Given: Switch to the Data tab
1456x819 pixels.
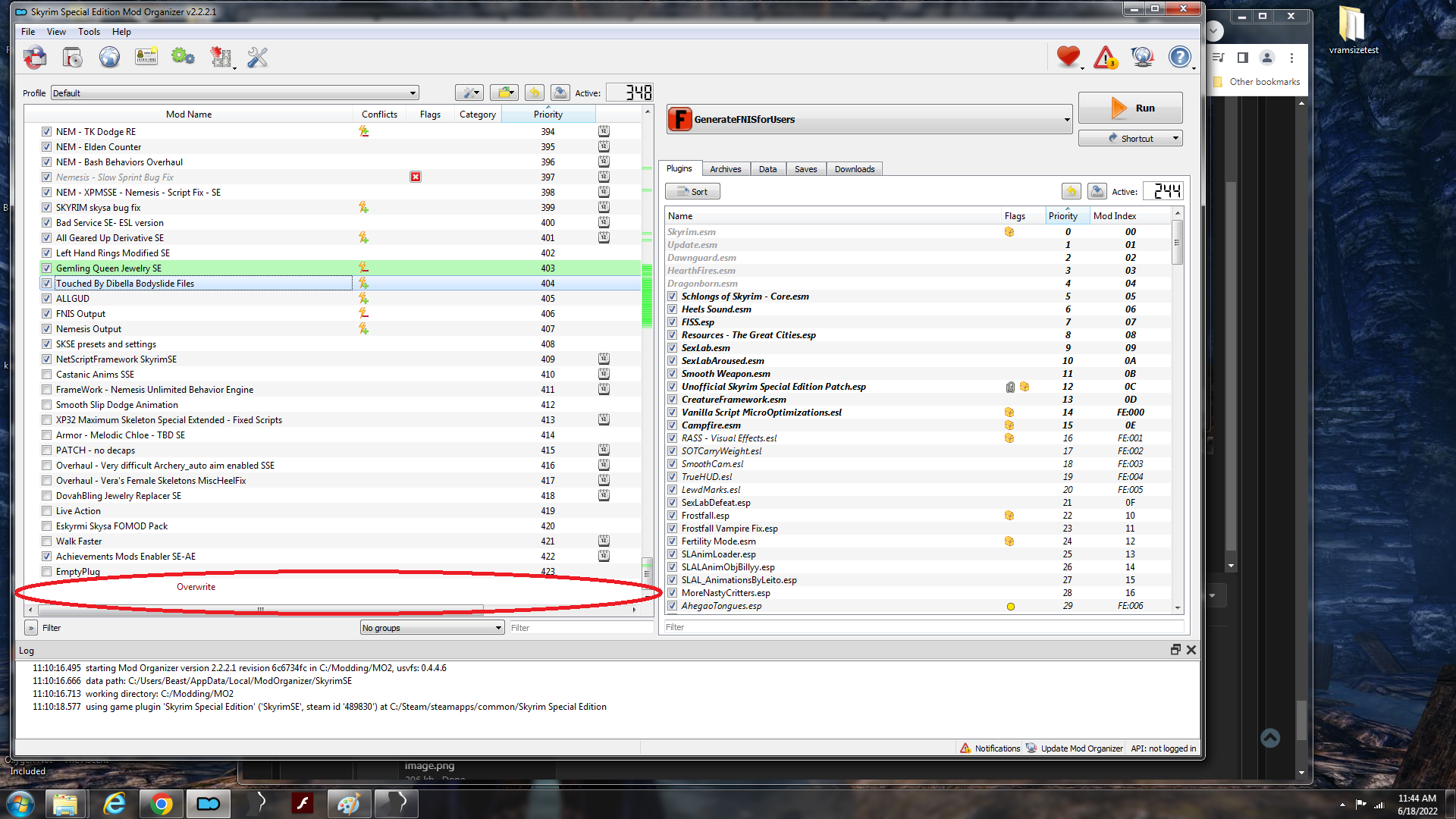Looking at the screenshot, I should pyautogui.click(x=768, y=169).
